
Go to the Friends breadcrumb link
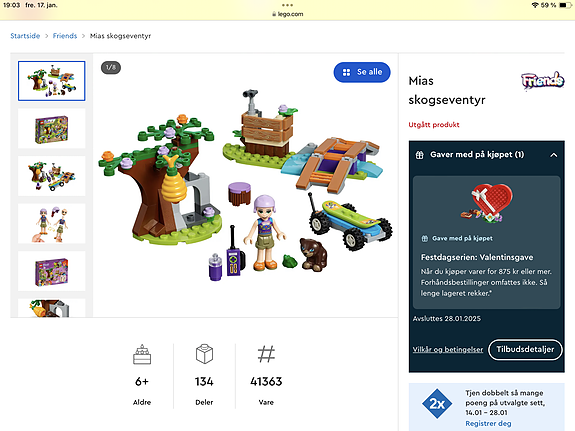click(x=65, y=36)
